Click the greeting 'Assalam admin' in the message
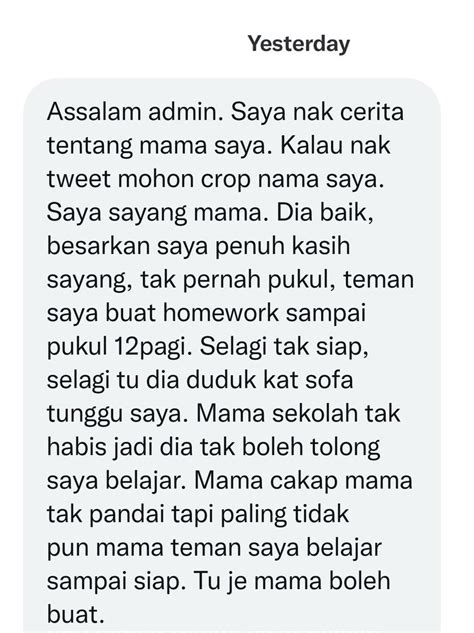Image resolution: width=474 pixels, height=633 pixels. [x=135, y=112]
